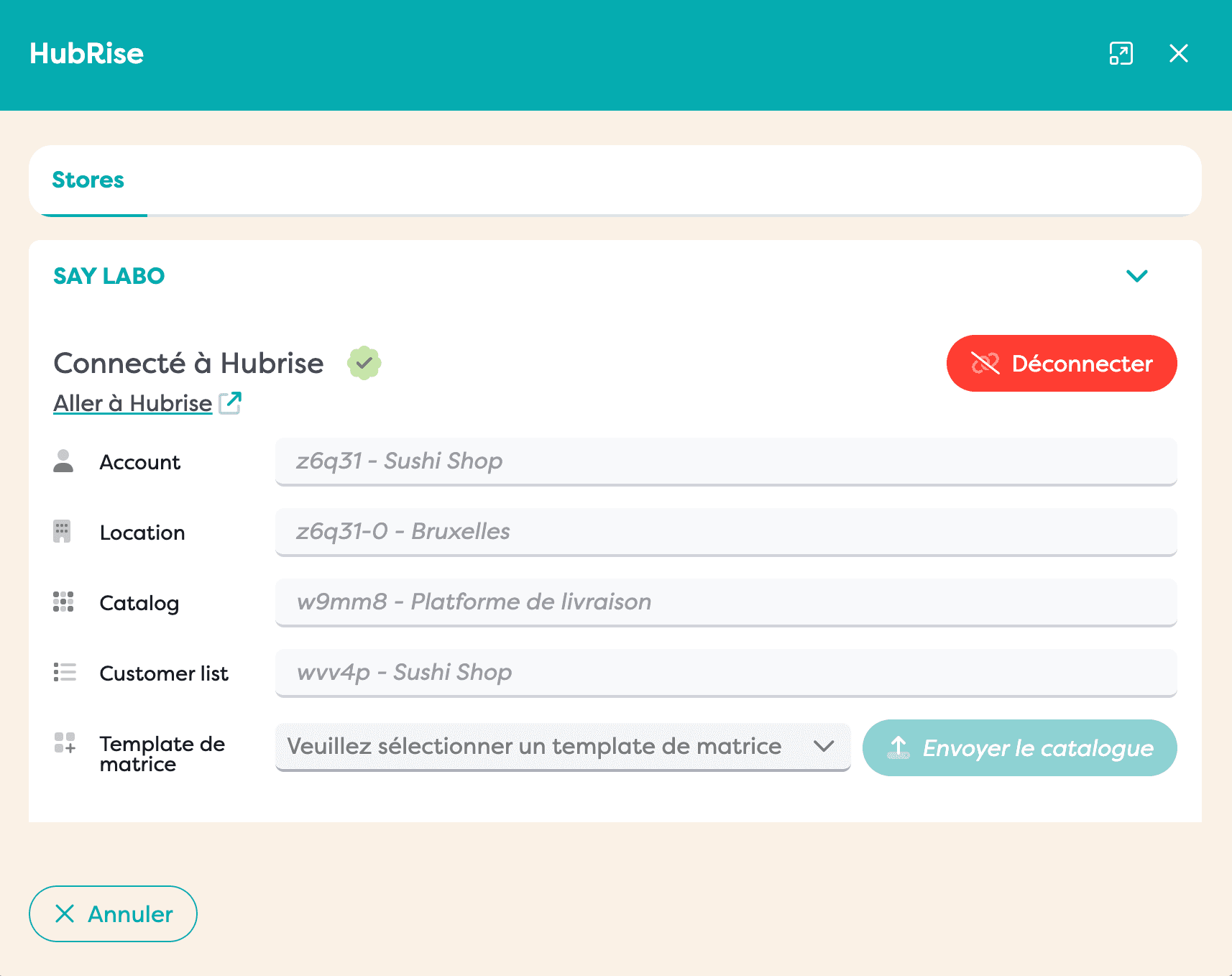Click the Location field showing Bruxelles
Viewport: 1232px width, 976px height.
(725, 532)
